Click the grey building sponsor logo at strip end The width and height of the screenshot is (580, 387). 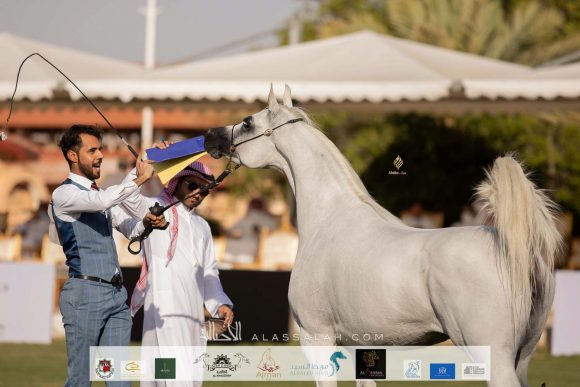point(474,370)
